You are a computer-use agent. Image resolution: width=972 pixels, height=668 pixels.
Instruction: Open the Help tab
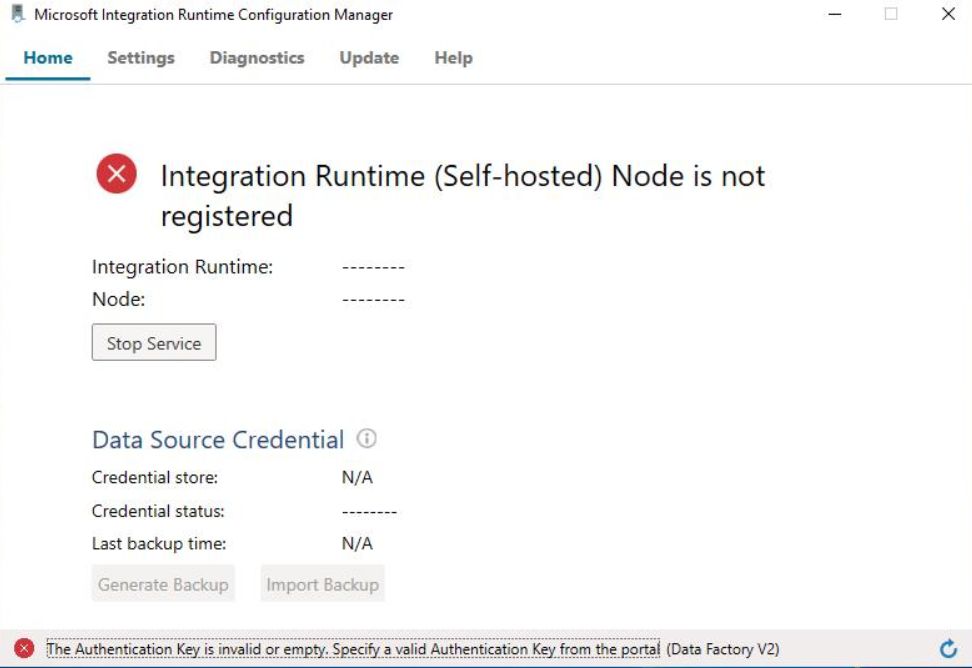(x=453, y=58)
